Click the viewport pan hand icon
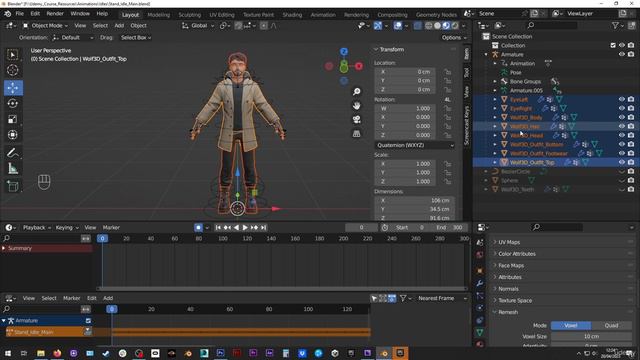Viewport: 640px width, 360px height. [x=357, y=106]
